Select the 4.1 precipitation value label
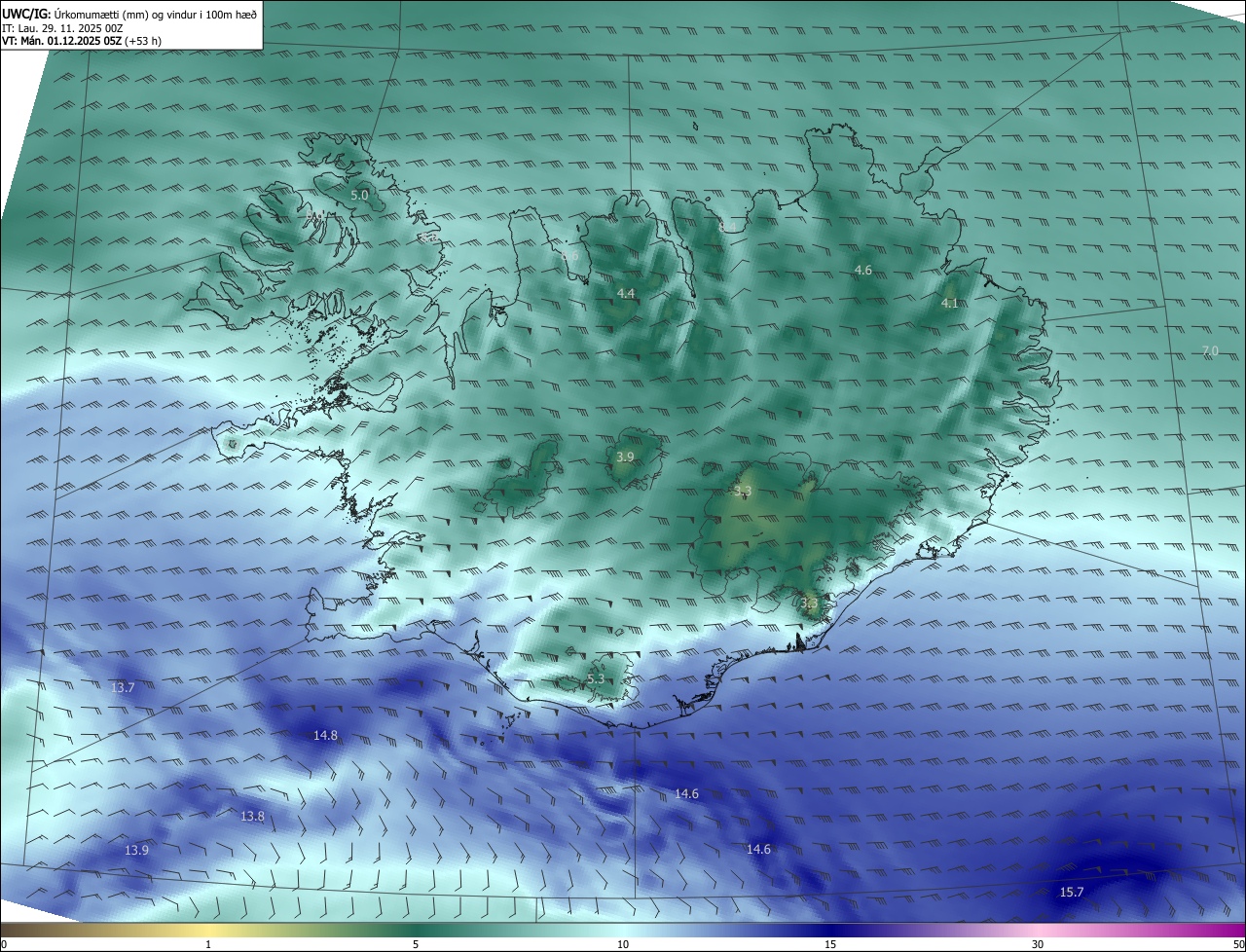This screenshot has width=1246, height=952. [x=949, y=304]
